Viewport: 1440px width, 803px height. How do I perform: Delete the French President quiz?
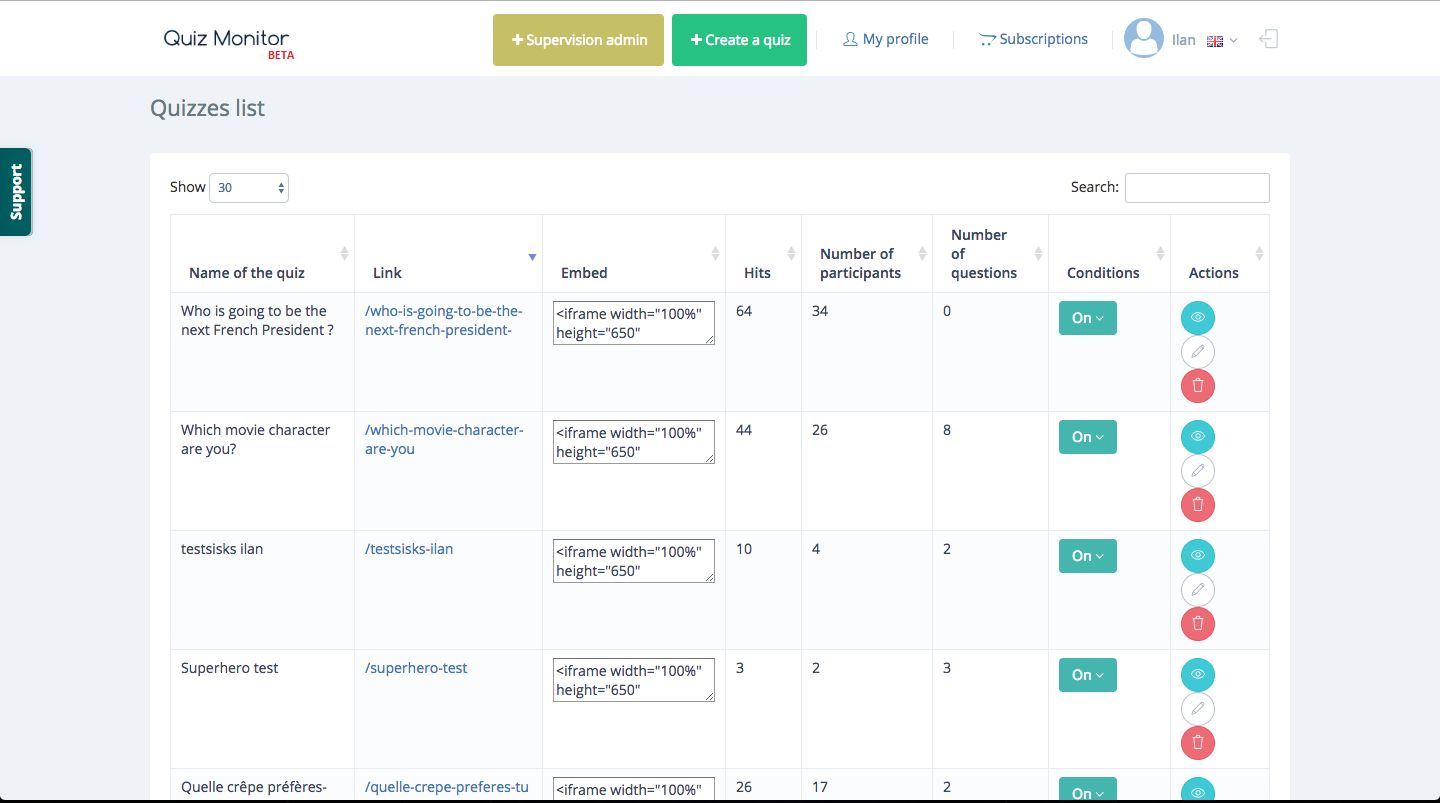point(1197,386)
